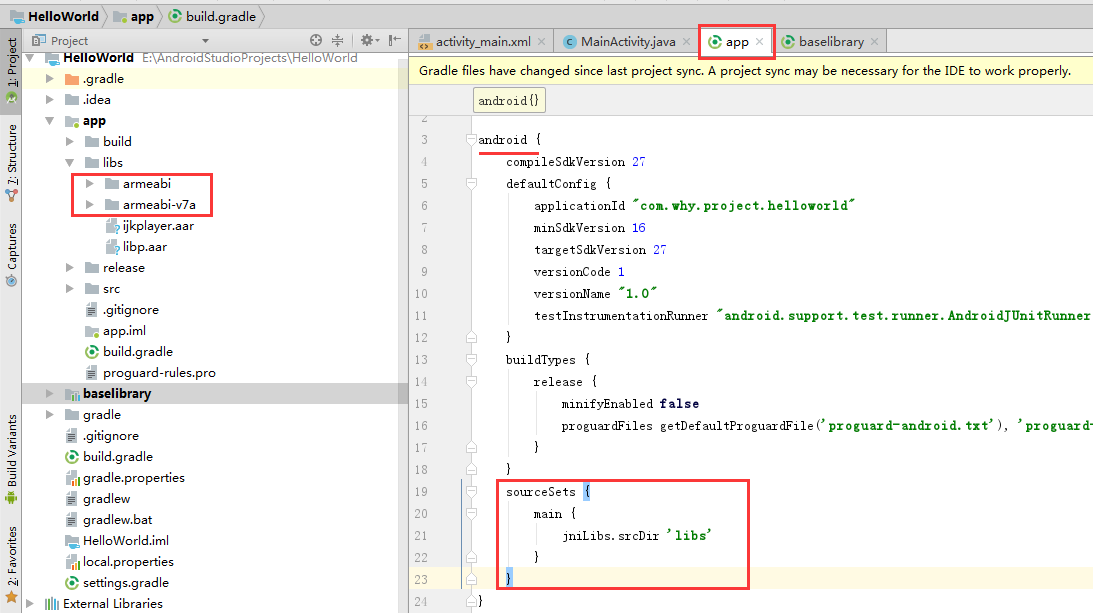This screenshot has width=1093, height=613.
Task: Fold the buildTypes block at line 13
Action: (471, 359)
